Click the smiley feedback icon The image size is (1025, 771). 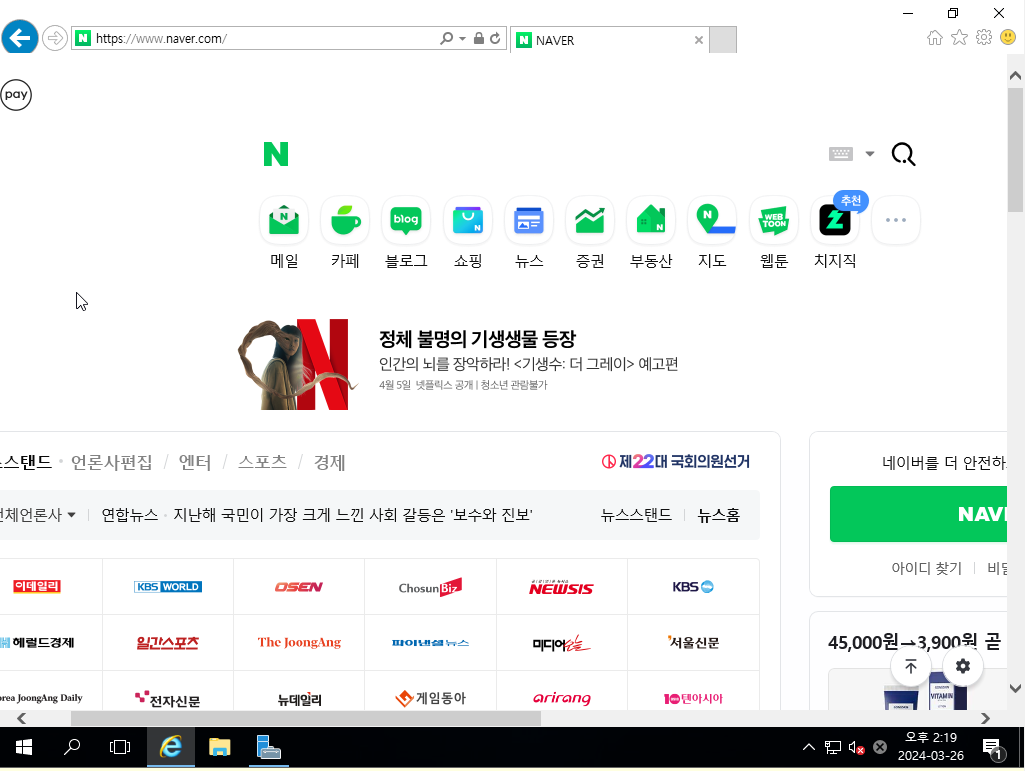pos(1008,37)
